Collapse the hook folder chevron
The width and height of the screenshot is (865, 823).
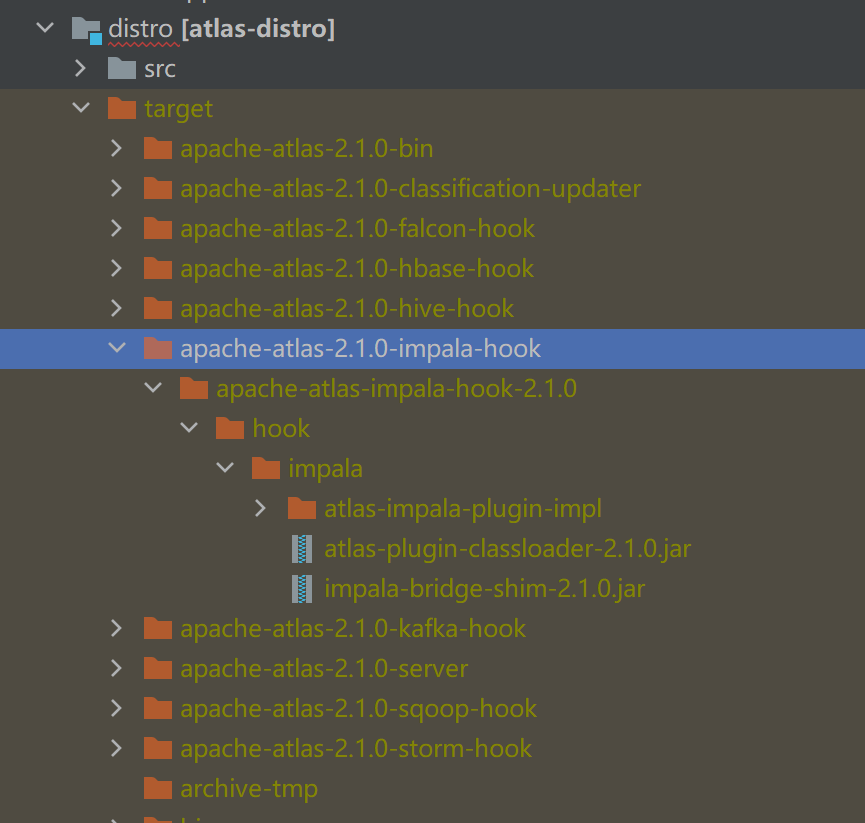click(x=189, y=427)
